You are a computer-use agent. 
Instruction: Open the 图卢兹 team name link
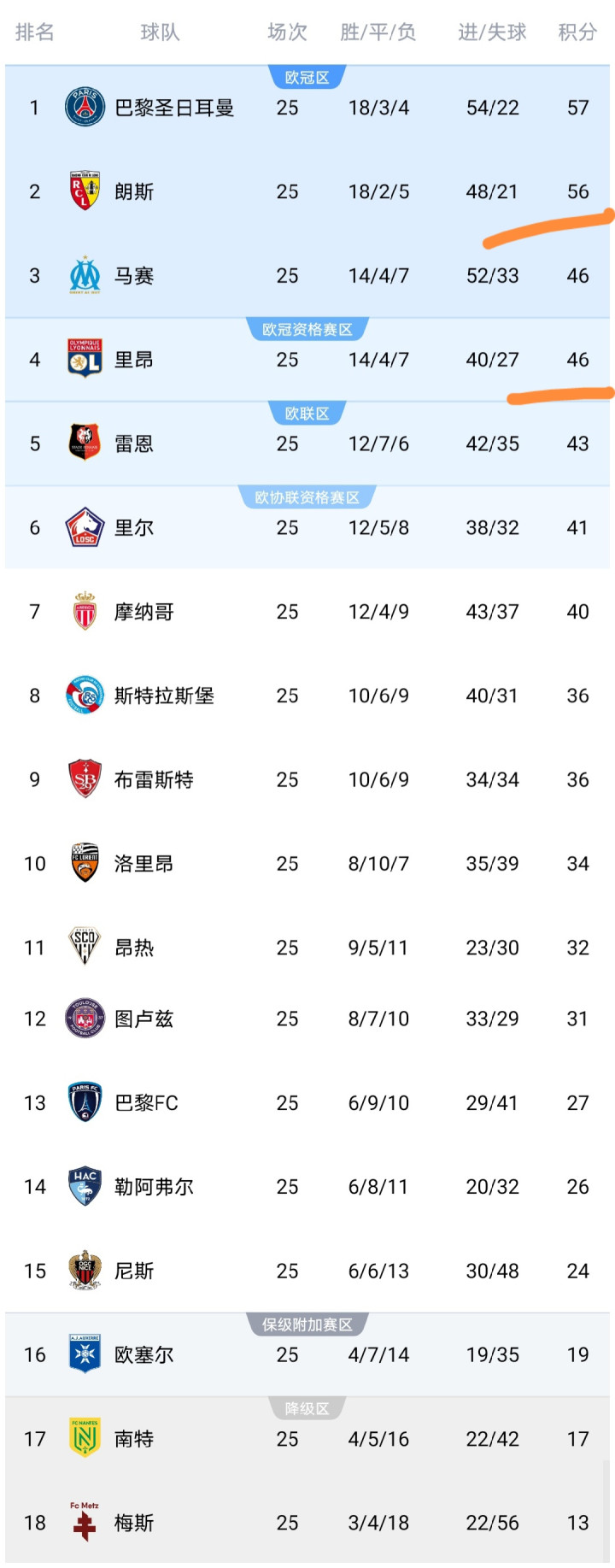point(143,1019)
